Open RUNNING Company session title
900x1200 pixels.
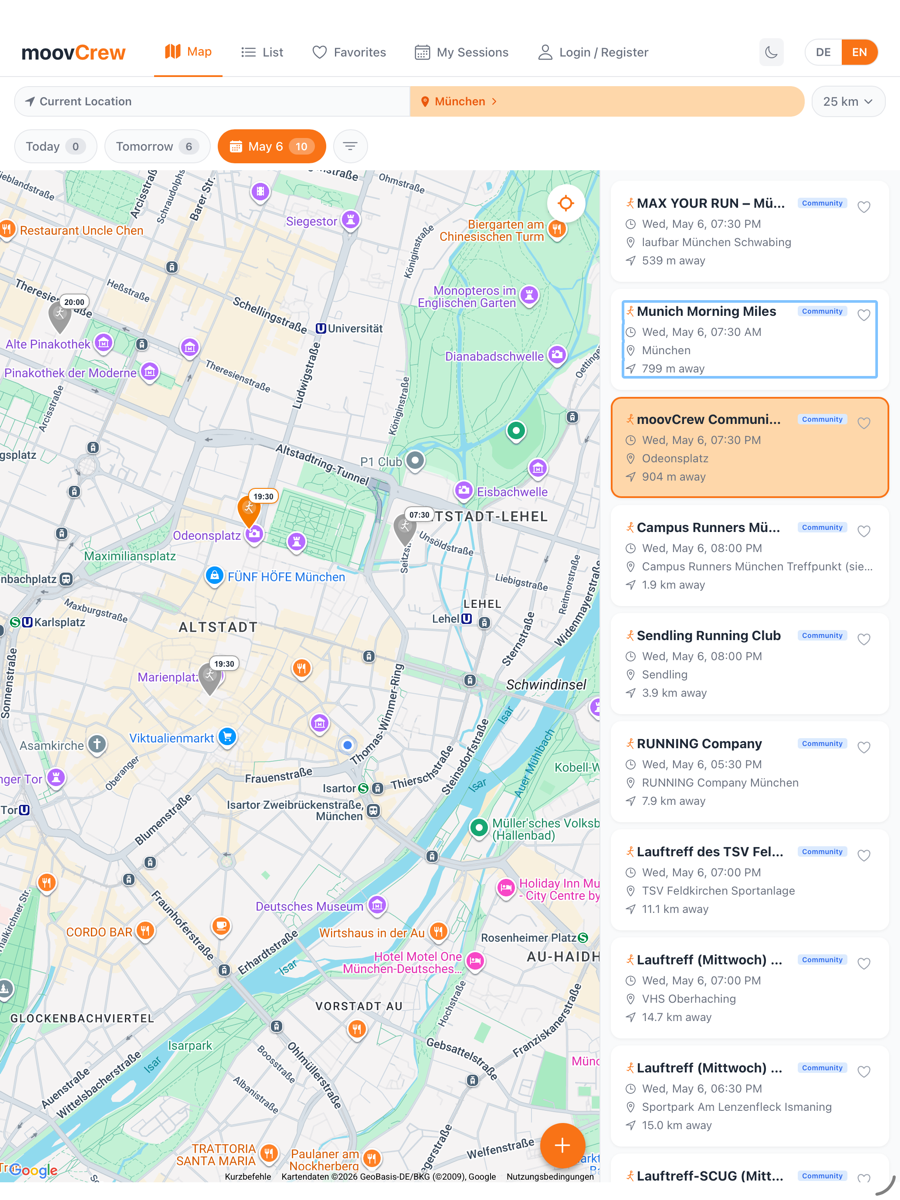pos(699,743)
